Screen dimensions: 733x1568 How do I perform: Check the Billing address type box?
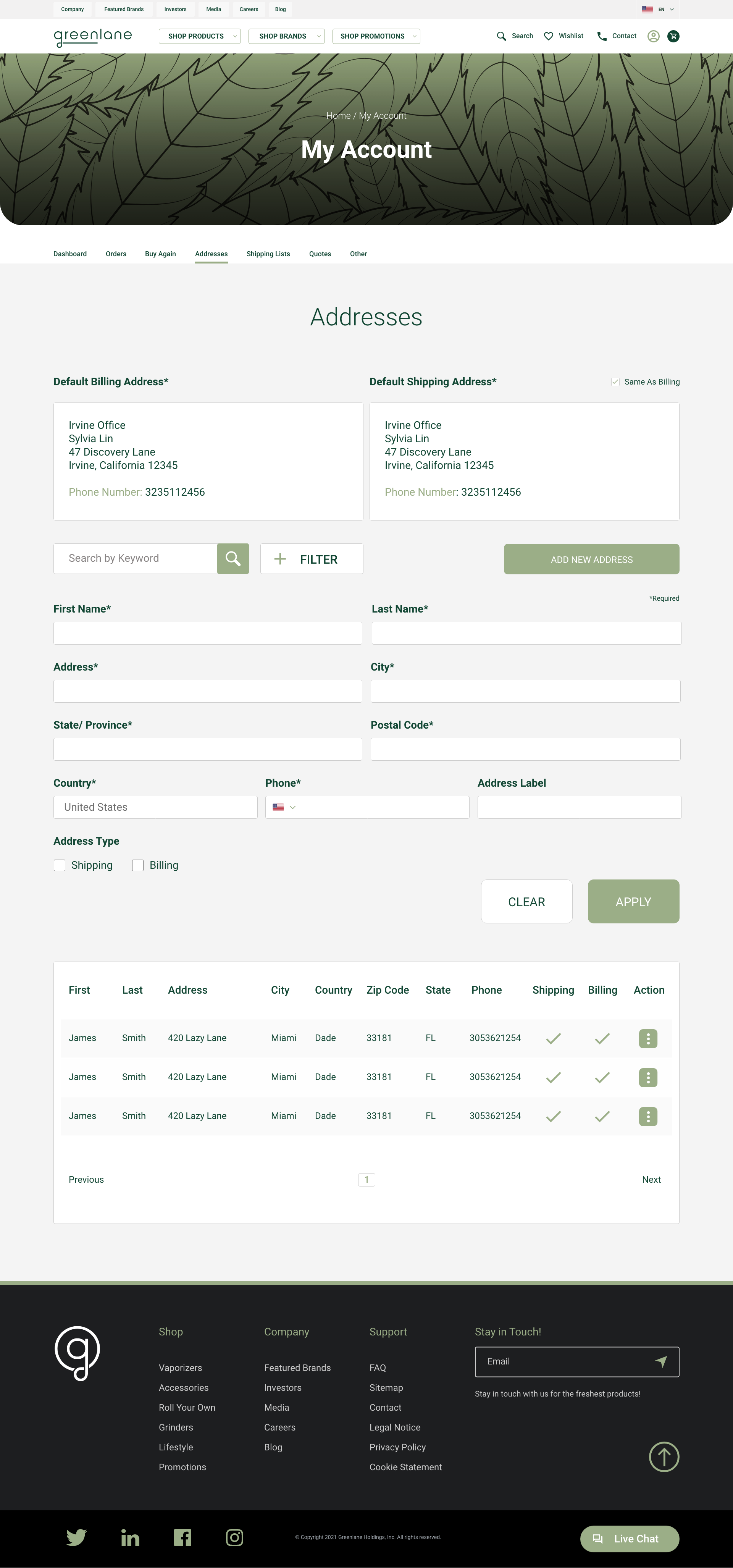pos(138,866)
